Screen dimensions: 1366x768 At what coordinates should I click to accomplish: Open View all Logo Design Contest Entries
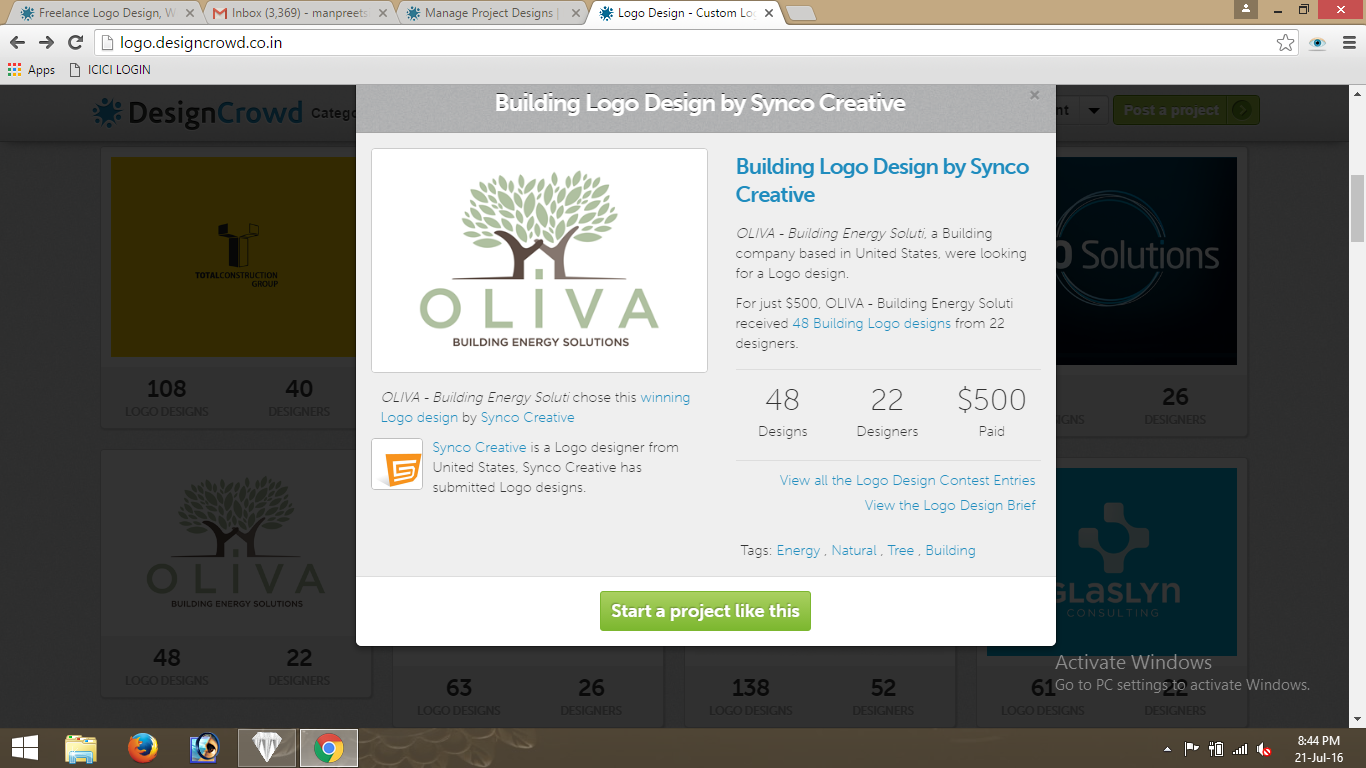click(907, 480)
